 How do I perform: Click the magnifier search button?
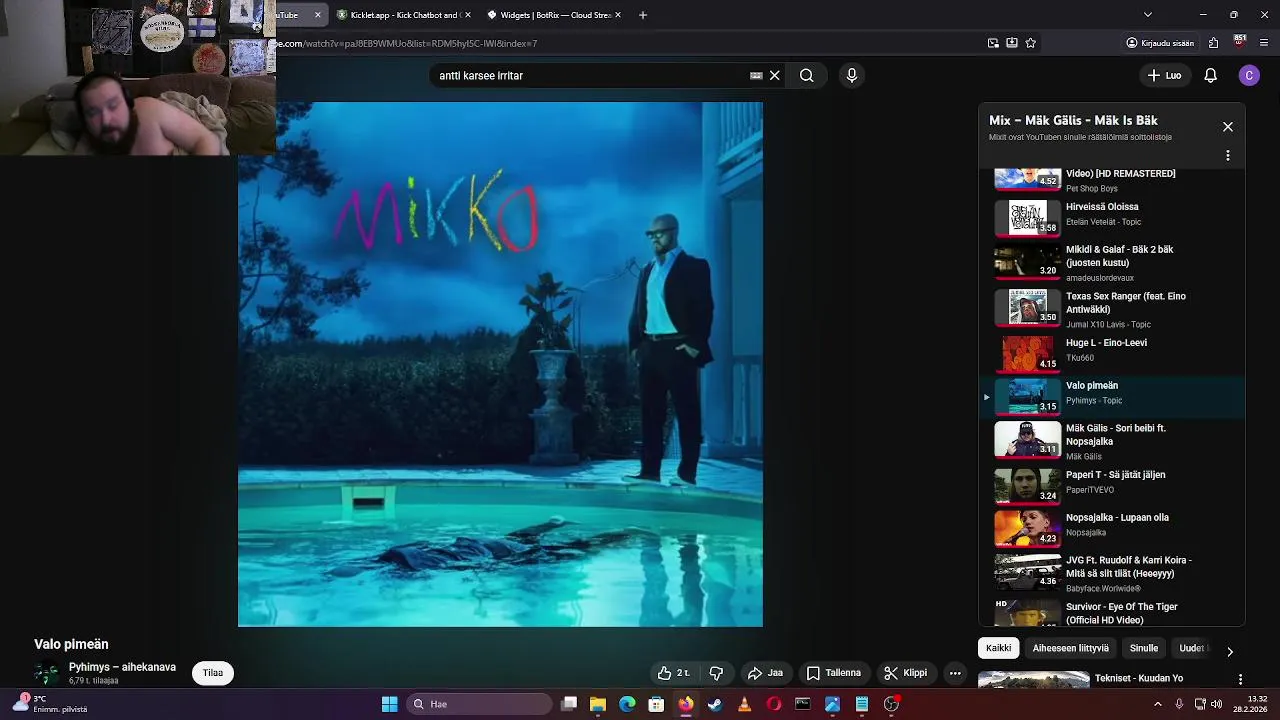(807, 75)
